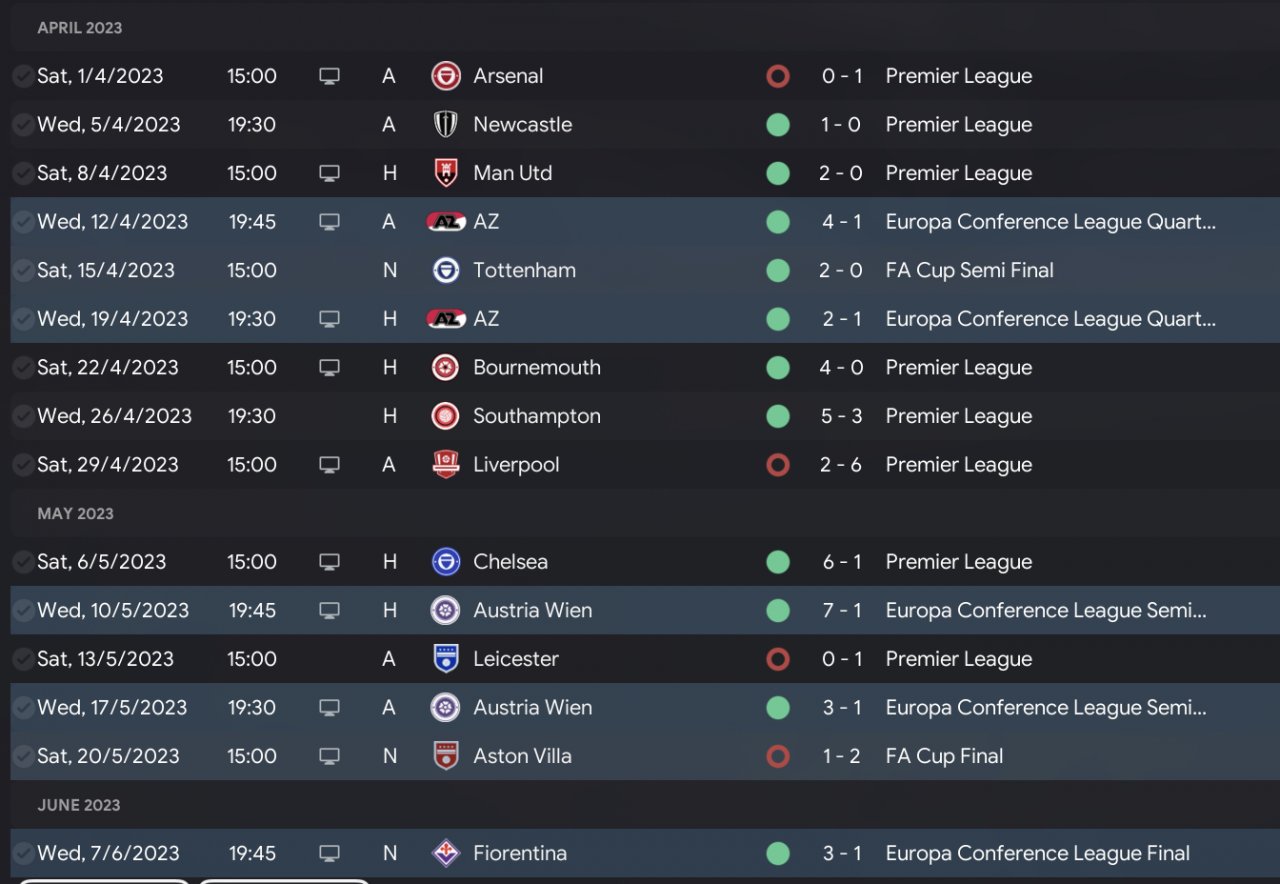Viewport: 1280px width, 884px height.
Task: Click the Liverpool club badge
Action: pos(445,465)
